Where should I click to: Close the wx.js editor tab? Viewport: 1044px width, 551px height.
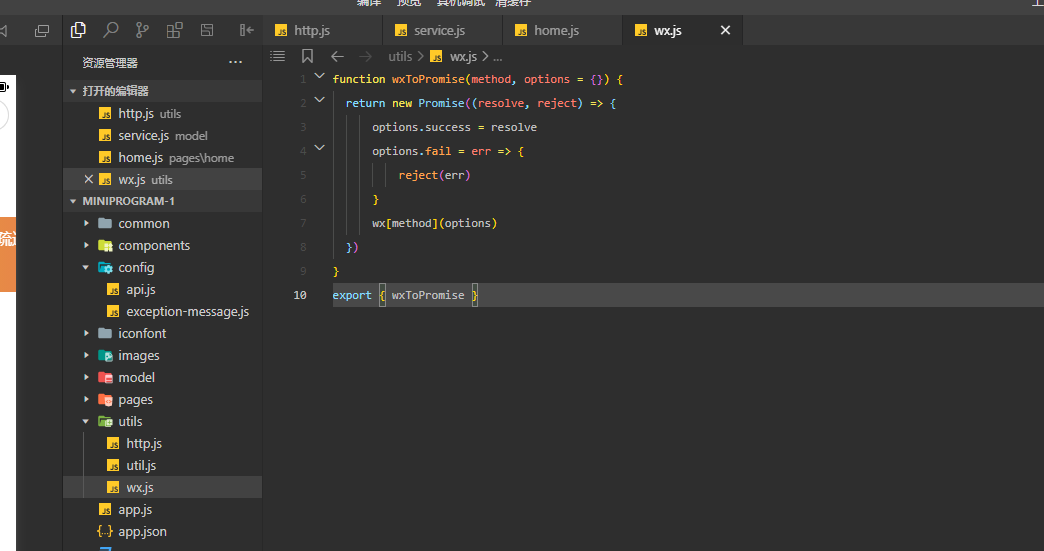pos(725,30)
